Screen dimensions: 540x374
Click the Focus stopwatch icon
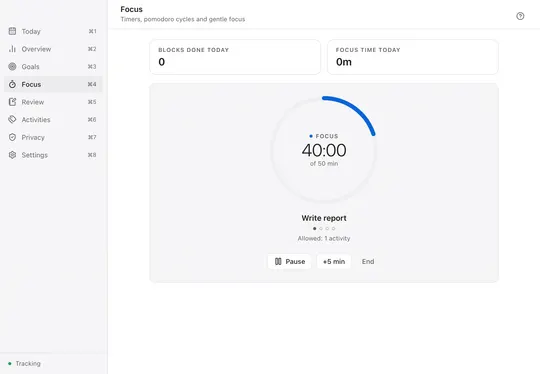pyautogui.click(x=12, y=84)
